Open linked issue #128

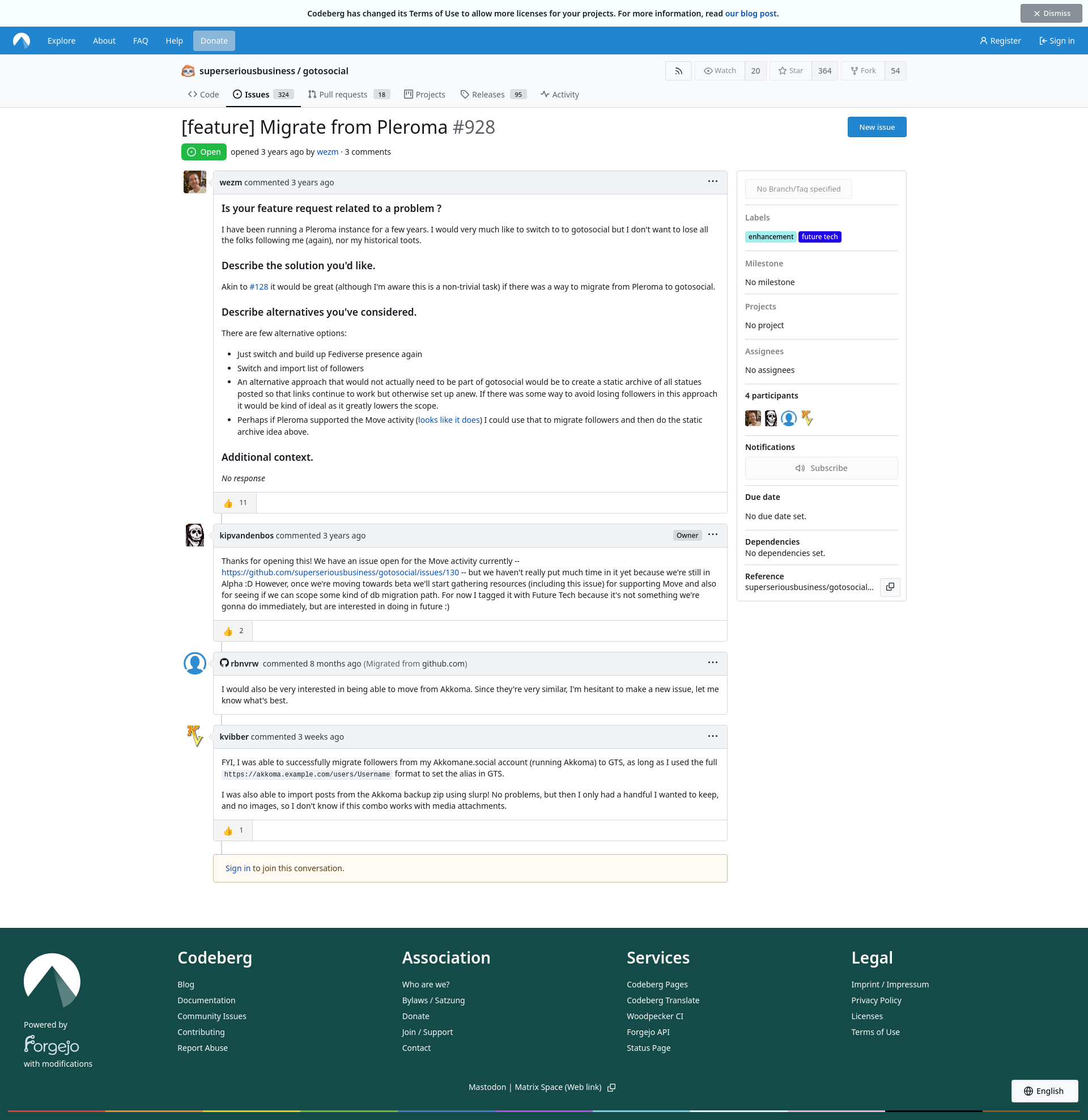coord(258,287)
